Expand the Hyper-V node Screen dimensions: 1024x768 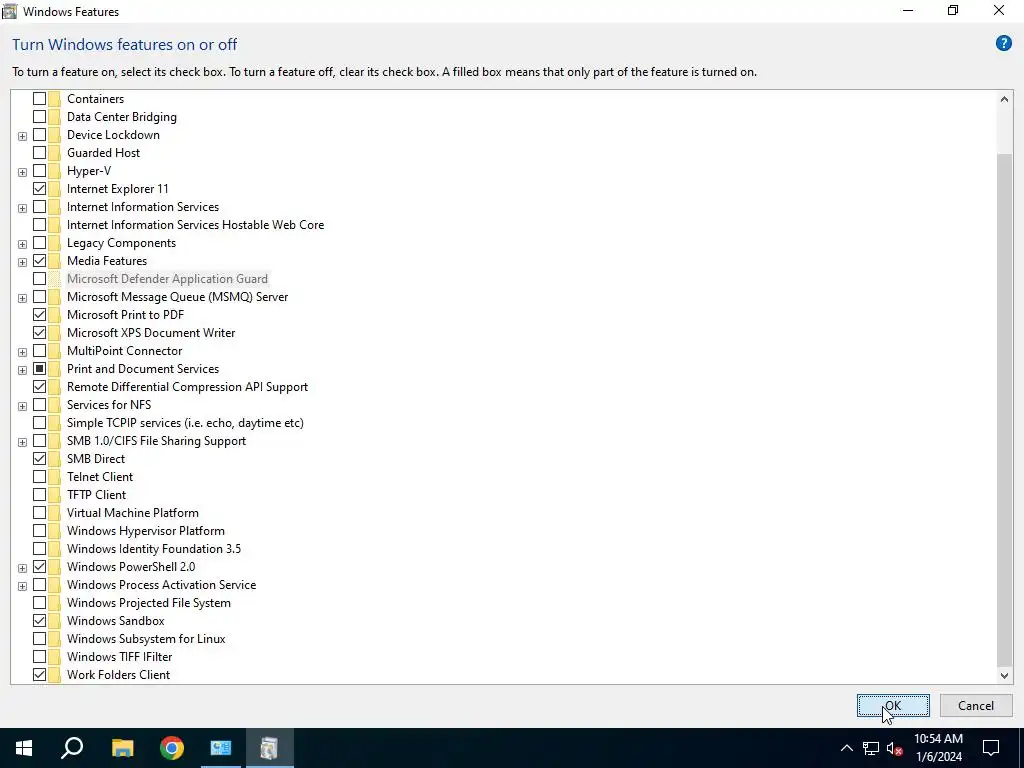click(x=22, y=172)
